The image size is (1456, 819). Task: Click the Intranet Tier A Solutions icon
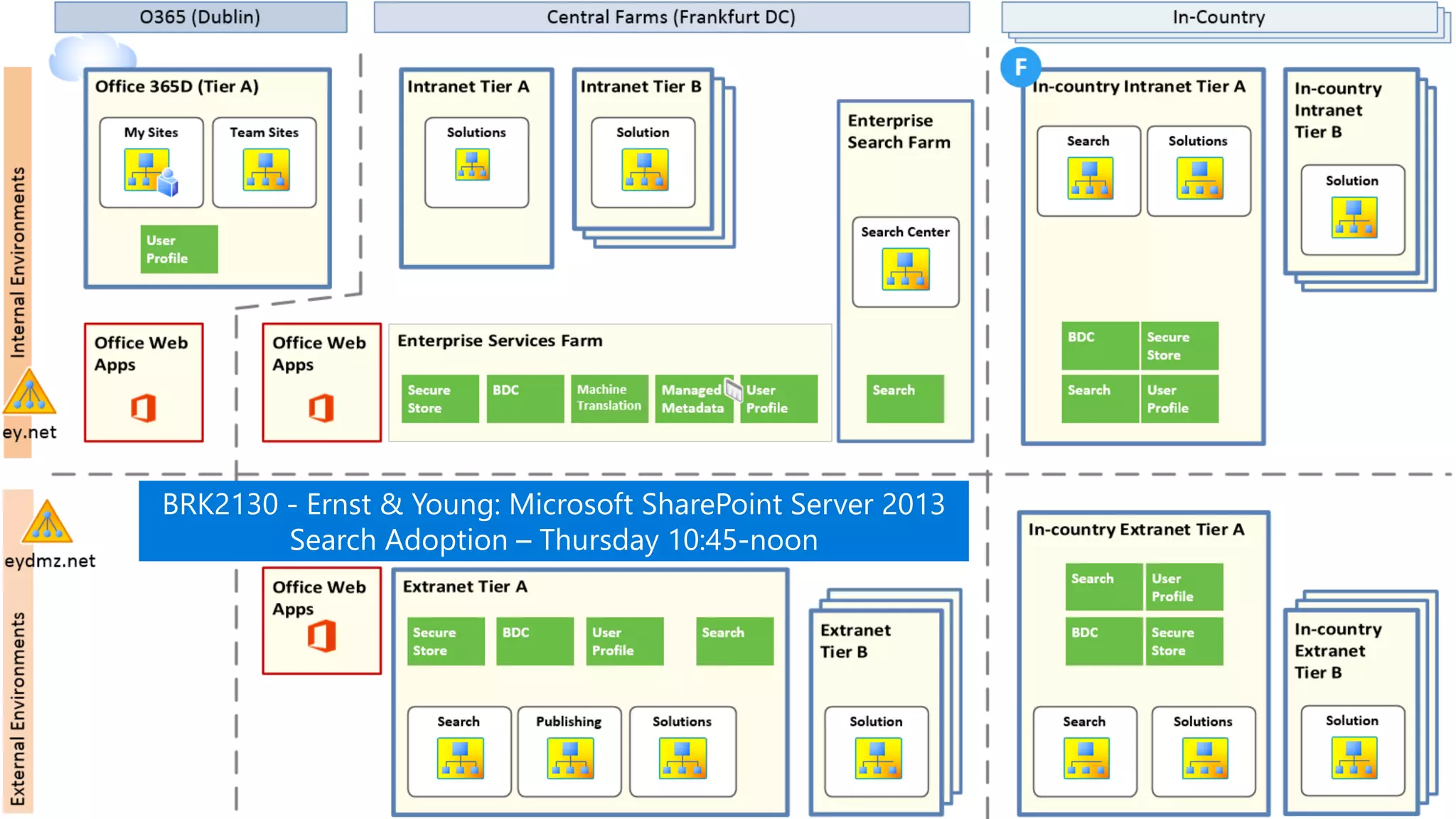[x=473, y=164]
